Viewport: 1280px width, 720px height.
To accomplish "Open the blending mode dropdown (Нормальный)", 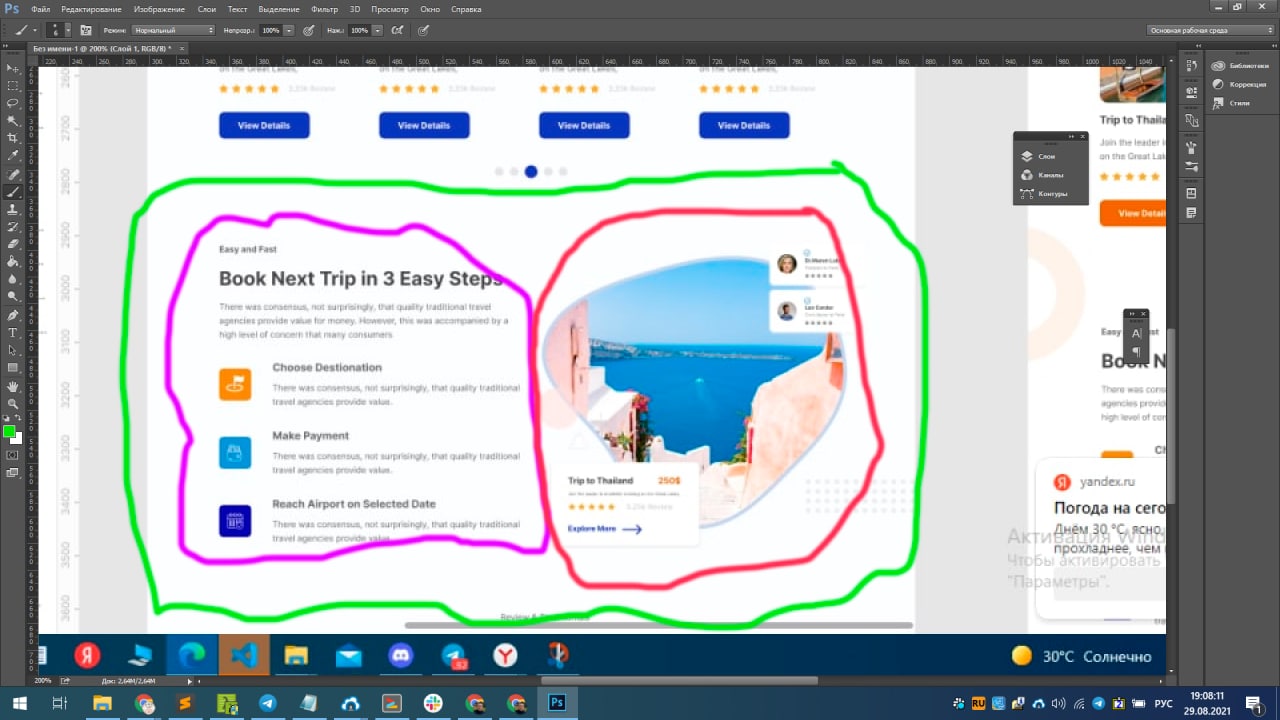I will 174,30.
